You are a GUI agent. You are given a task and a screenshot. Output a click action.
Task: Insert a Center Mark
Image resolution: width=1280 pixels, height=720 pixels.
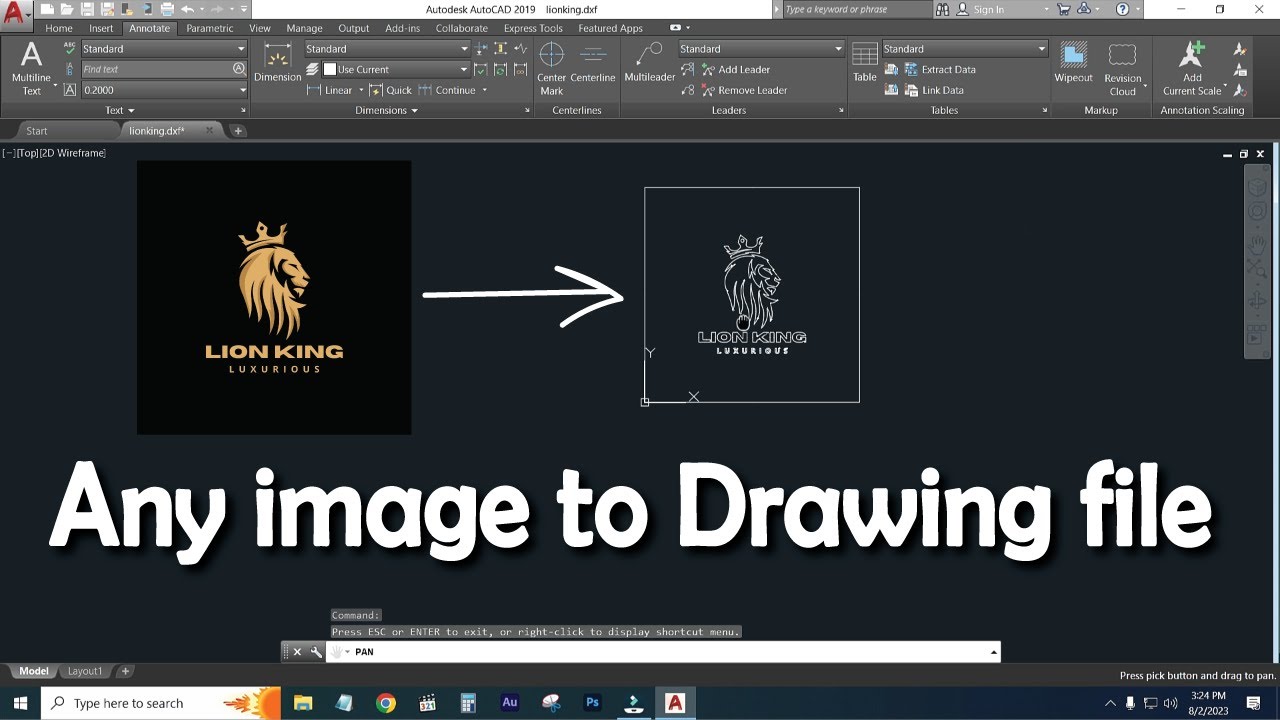coord(552,69)
